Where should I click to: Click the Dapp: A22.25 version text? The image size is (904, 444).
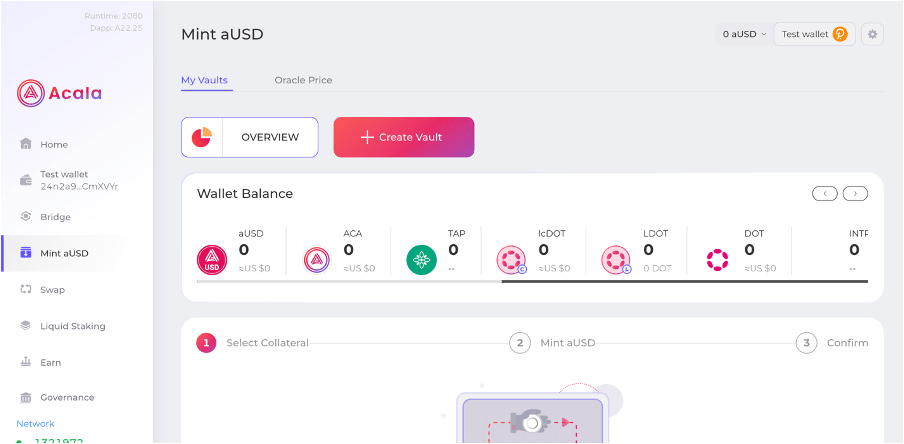click(x=116, y=28)
